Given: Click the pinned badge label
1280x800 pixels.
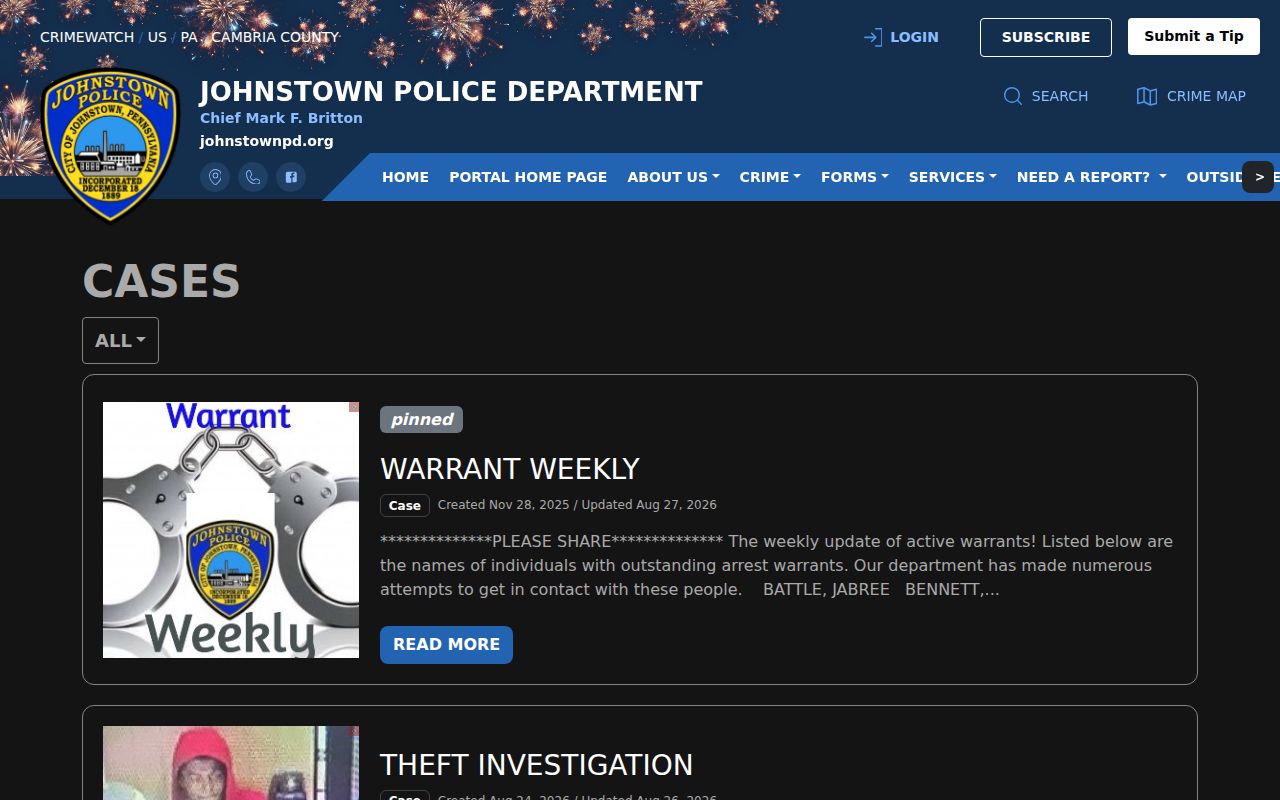Looking at the screenshot, I should coord(421,419).
